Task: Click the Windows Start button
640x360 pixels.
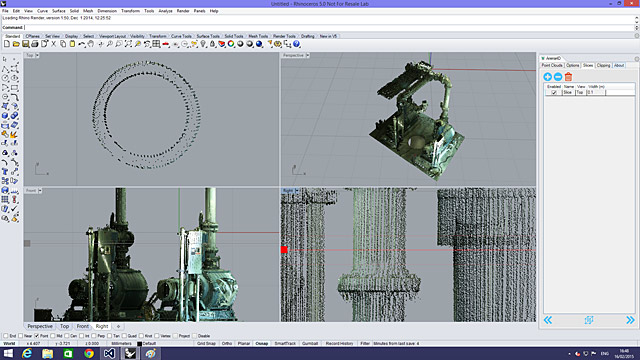Action: 8,353
